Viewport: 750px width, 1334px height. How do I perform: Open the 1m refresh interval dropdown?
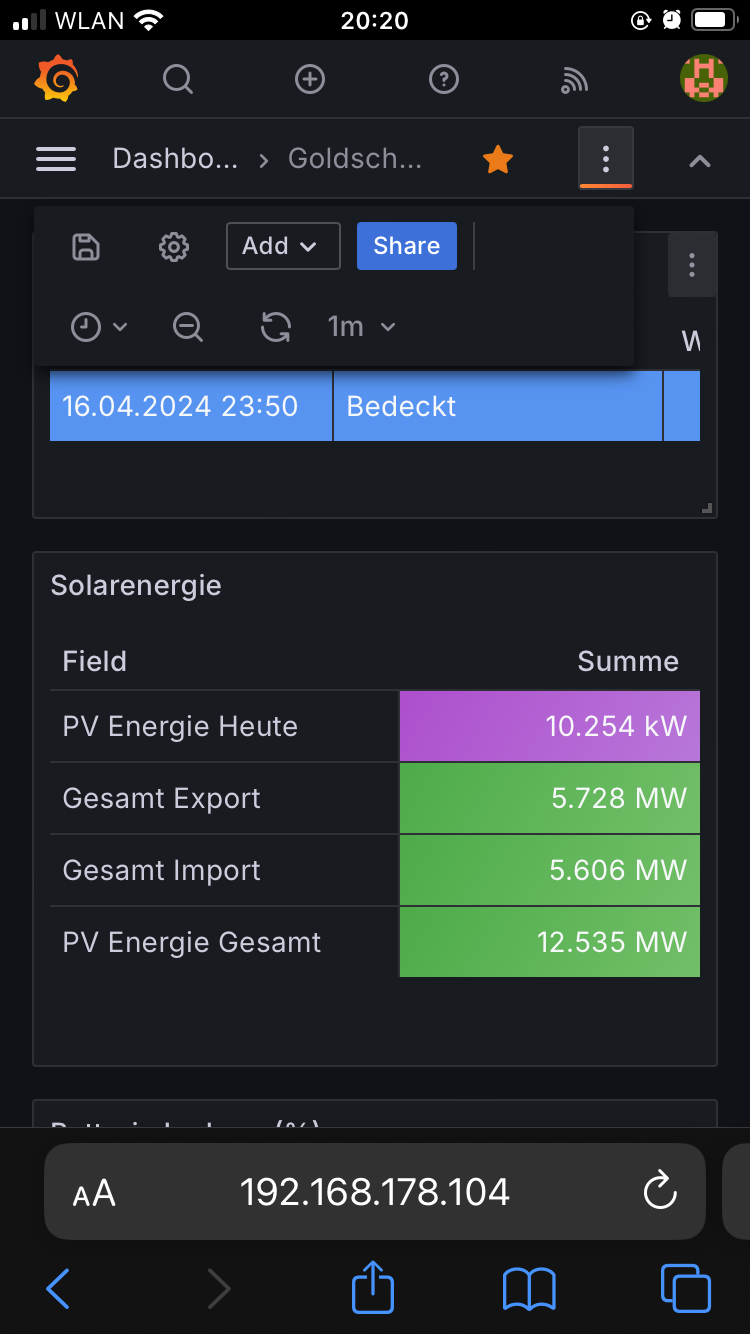(362, 327)
